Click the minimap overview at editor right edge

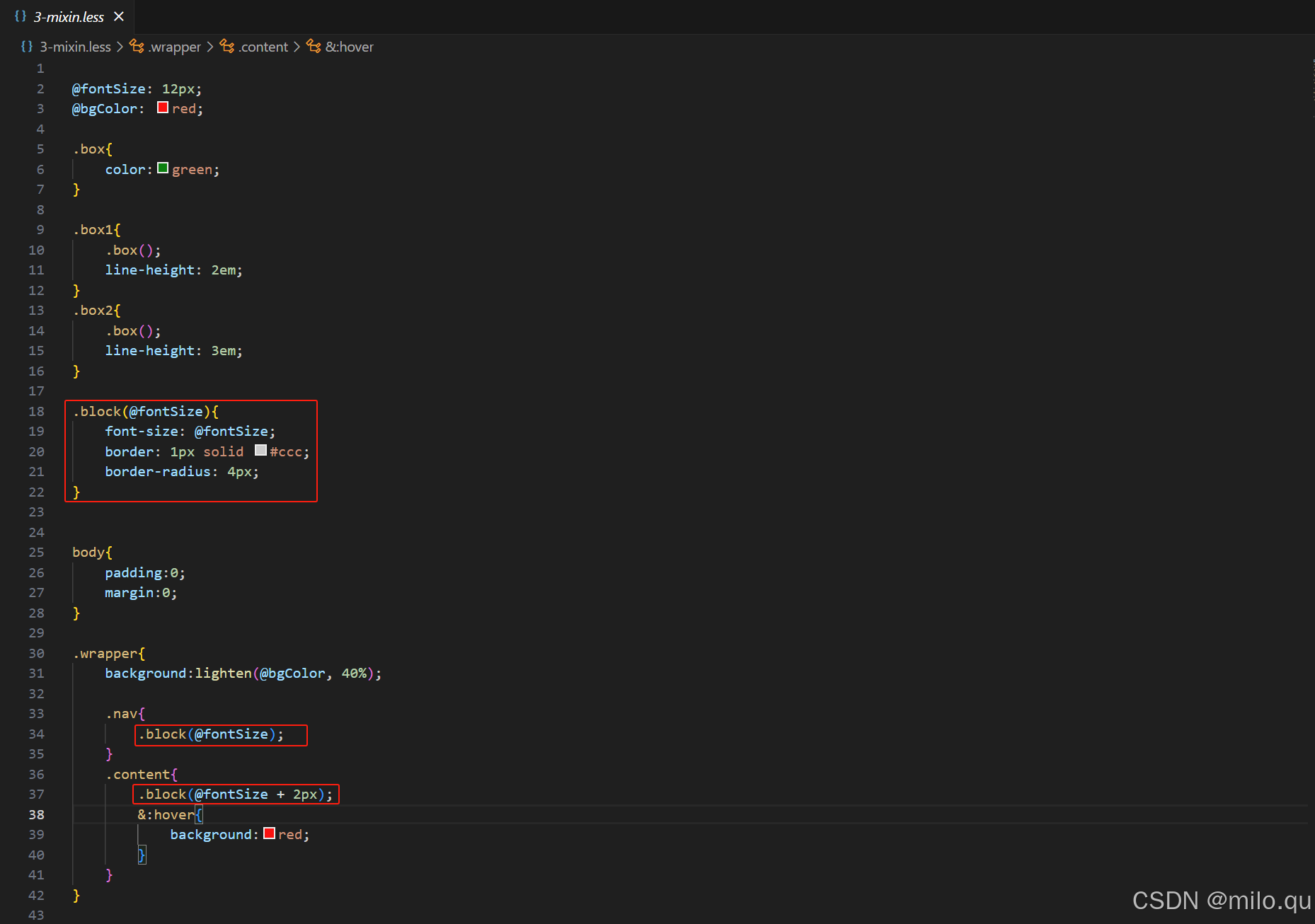click(x=1311, y=88)
